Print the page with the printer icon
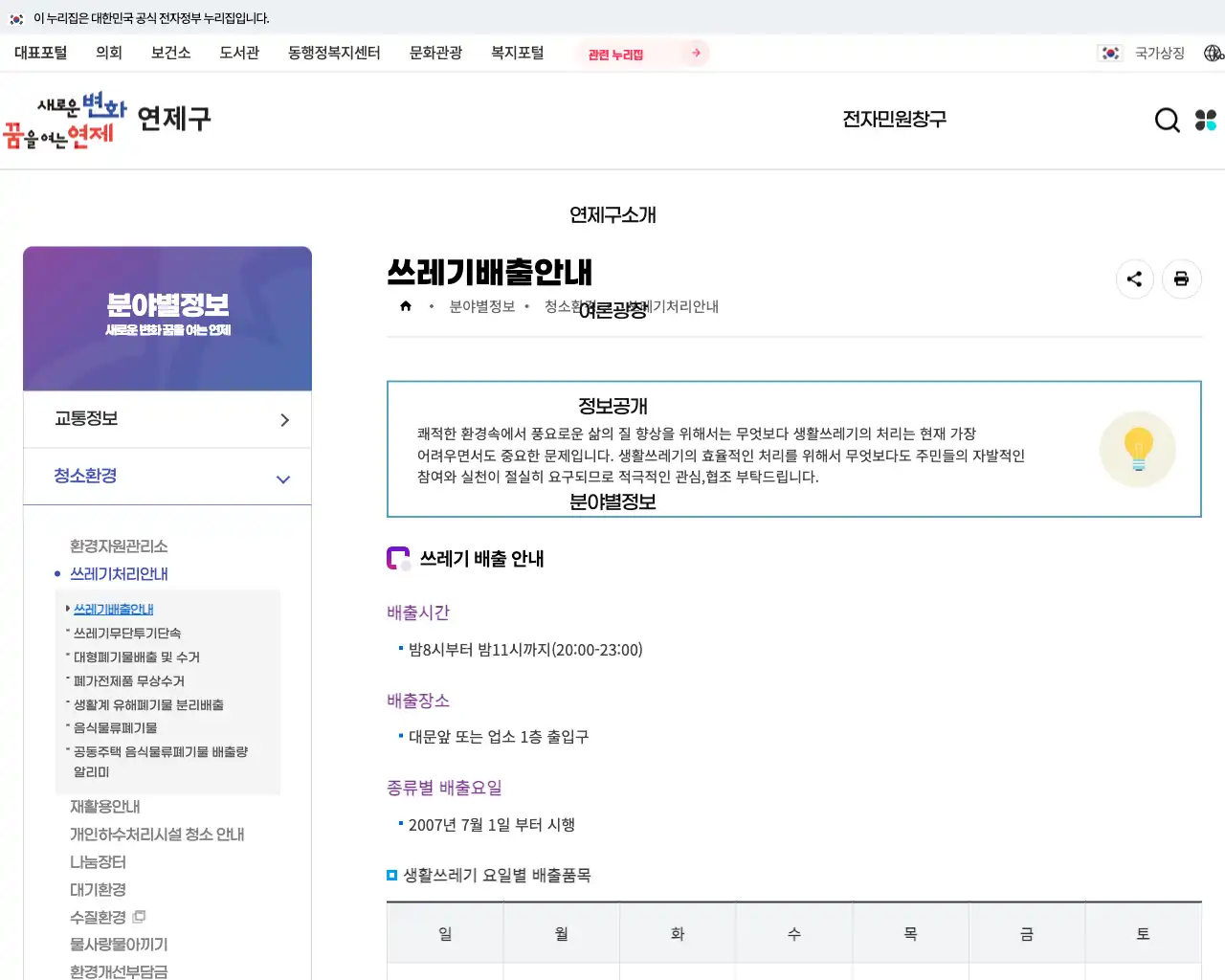The width and height of the screenshot is (1225, 980). pos(1181,278)
